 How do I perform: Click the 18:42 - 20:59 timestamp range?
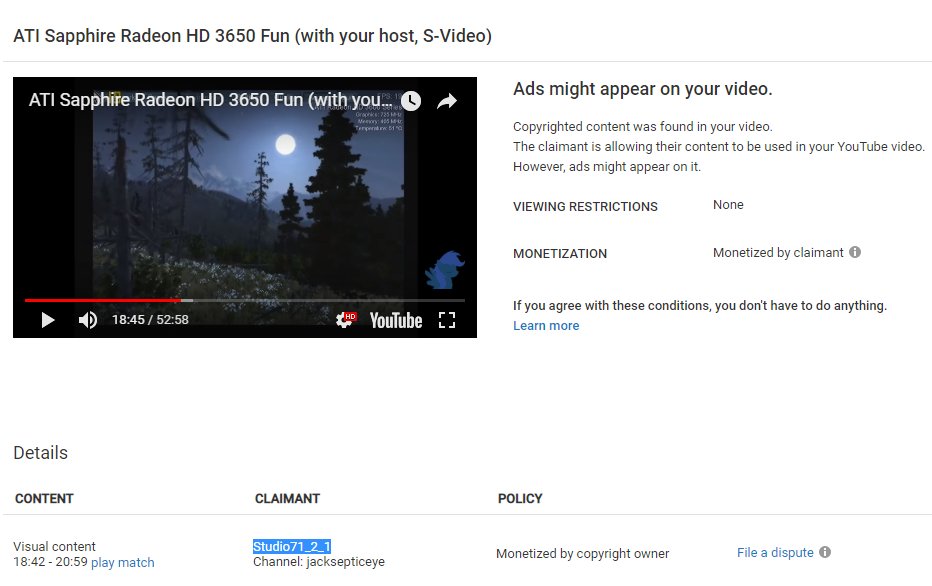point(51,562)
